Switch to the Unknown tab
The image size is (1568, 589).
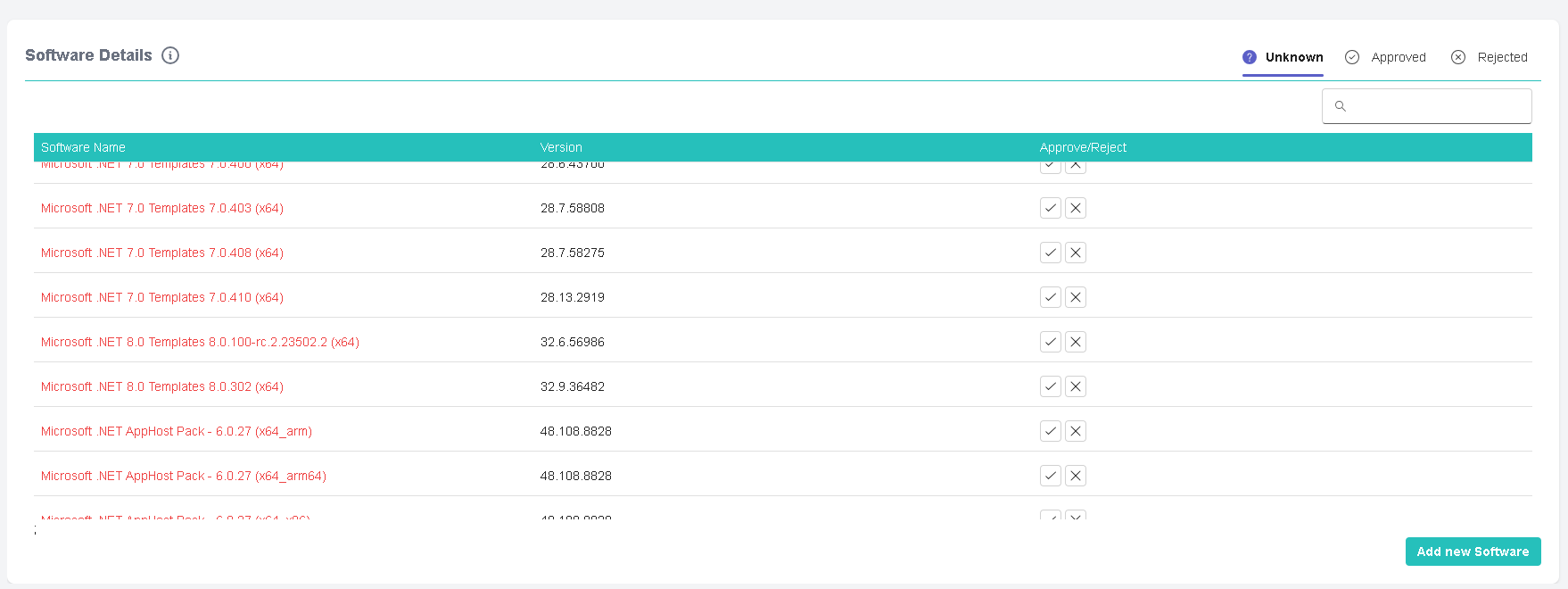1283,57
